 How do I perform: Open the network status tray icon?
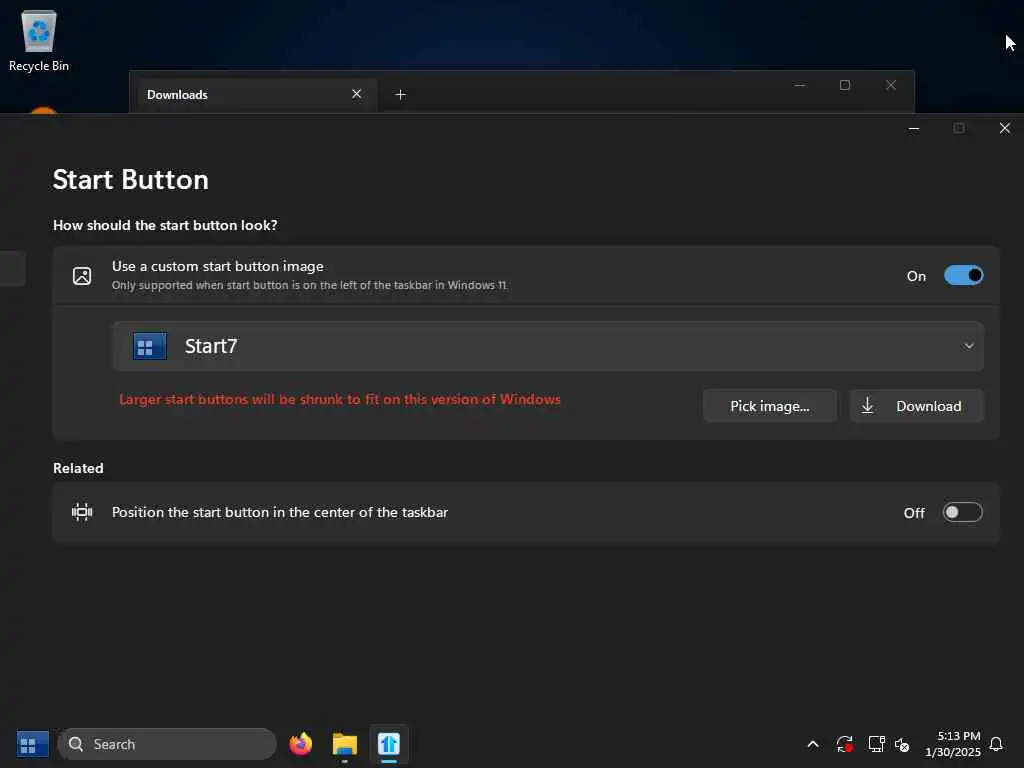pos(876,744)
